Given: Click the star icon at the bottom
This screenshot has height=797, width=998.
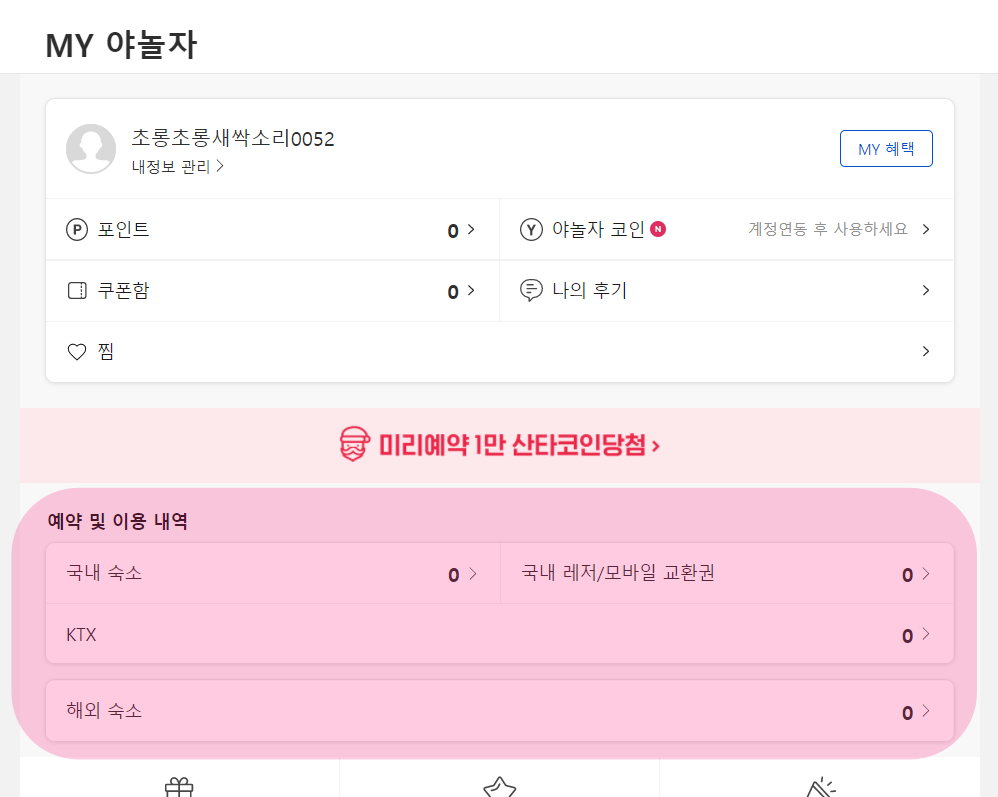Looking at the screenshot, I should 500,787.
